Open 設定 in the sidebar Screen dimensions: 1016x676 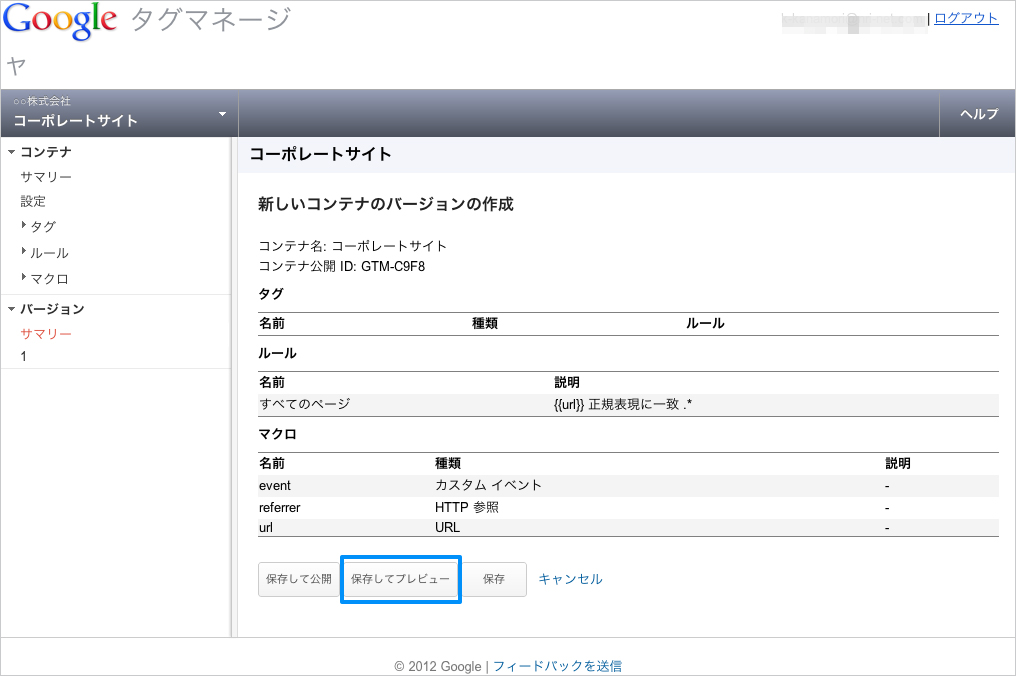pyautogui.click(x=33, y=201)
